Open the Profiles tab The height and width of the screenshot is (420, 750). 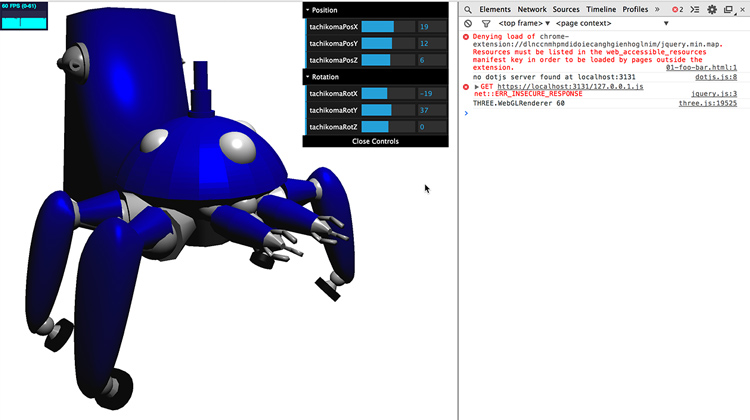[635, 9]
